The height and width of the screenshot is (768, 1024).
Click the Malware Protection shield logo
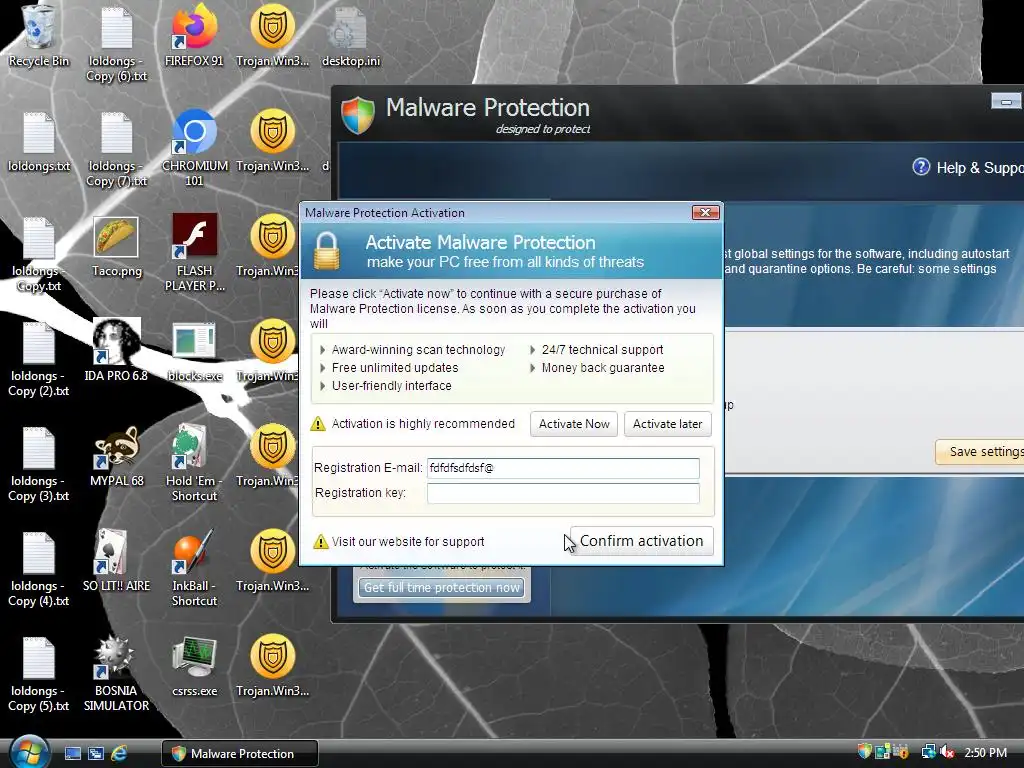pos(358,115)
